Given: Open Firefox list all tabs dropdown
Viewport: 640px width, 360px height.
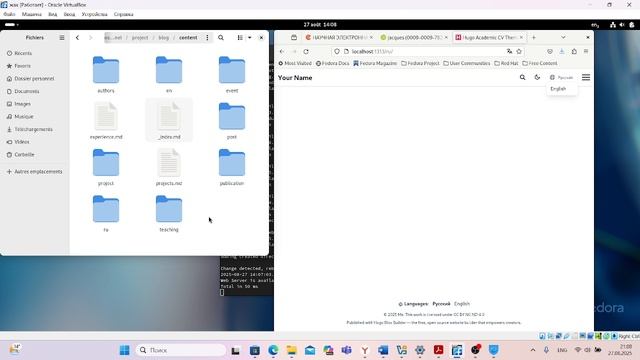Looking at the screenshot, I should [563, 38].
